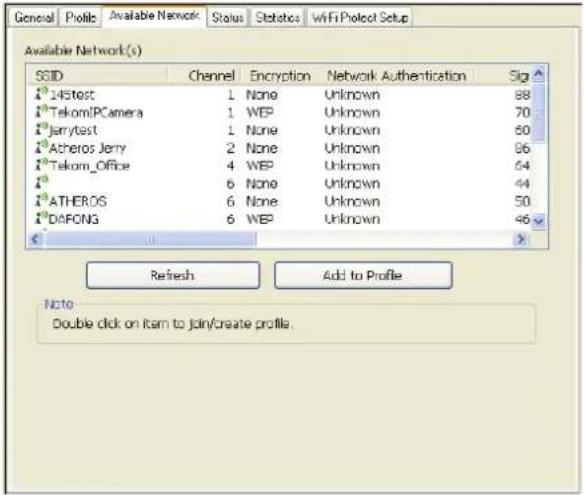Select the Atheros Jerry network name

pyautogui.click(x=87, y=148)
